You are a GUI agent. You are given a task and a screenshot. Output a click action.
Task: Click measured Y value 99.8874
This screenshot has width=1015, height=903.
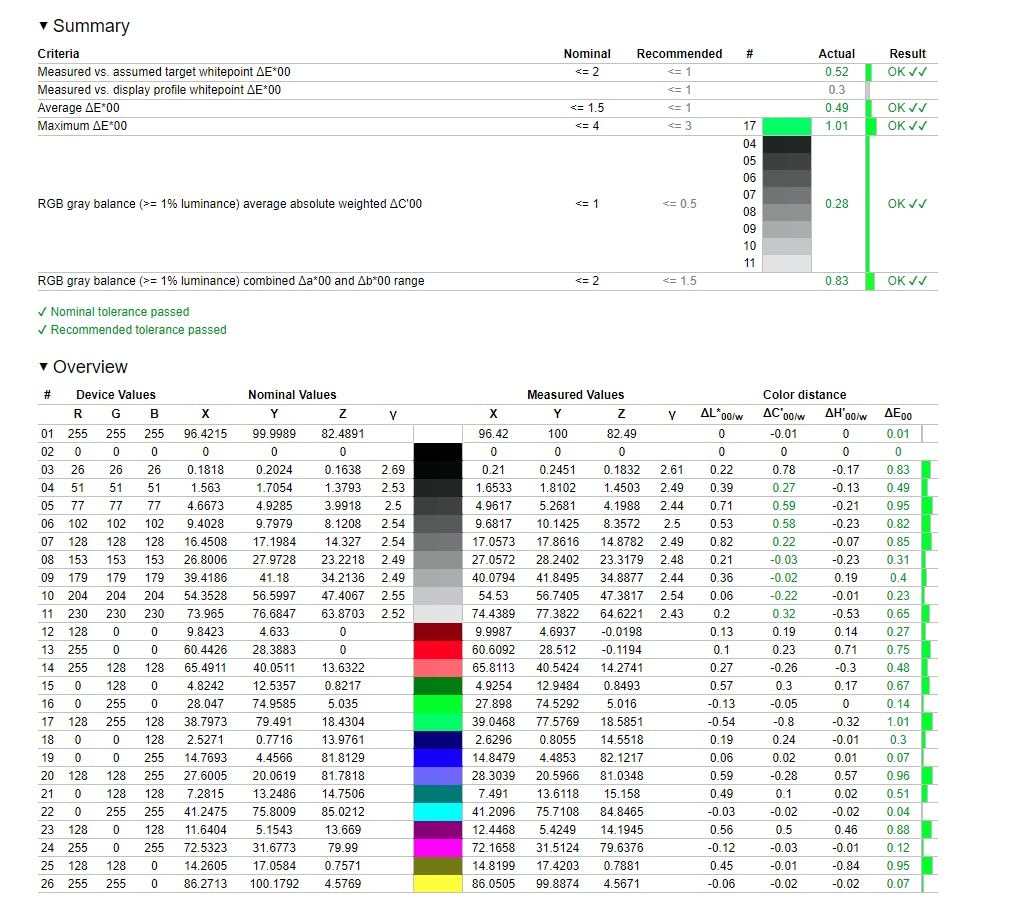click(557, 884)
